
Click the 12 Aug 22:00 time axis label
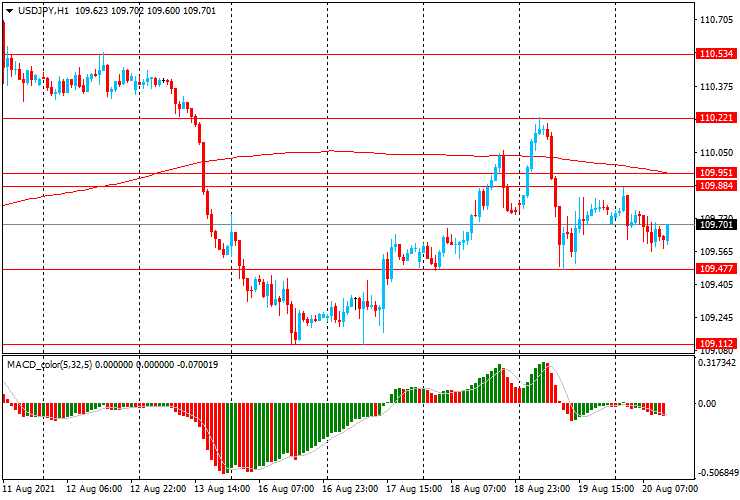(158, 488)
